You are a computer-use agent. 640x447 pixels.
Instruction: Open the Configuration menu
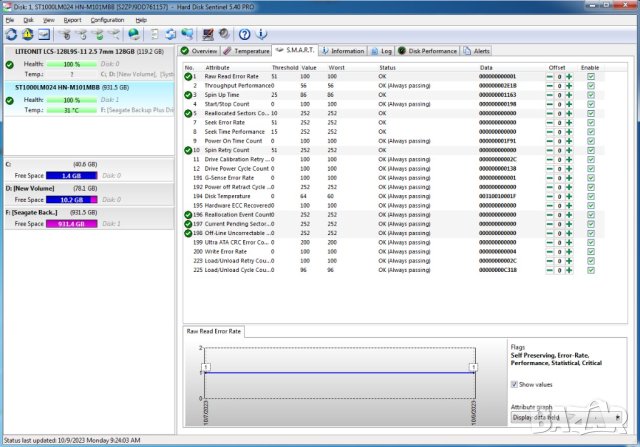click(107, 19)
